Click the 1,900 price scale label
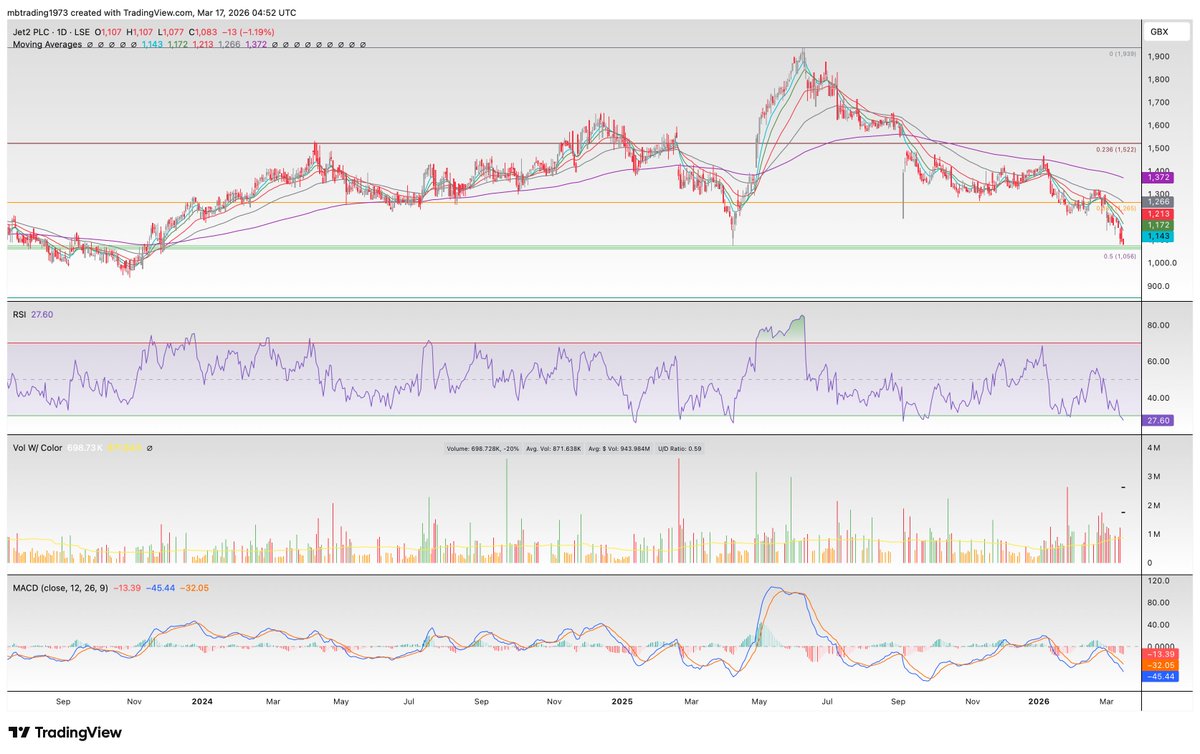The width and height of the screenshot is (1200, 754). pos(1159,56)
